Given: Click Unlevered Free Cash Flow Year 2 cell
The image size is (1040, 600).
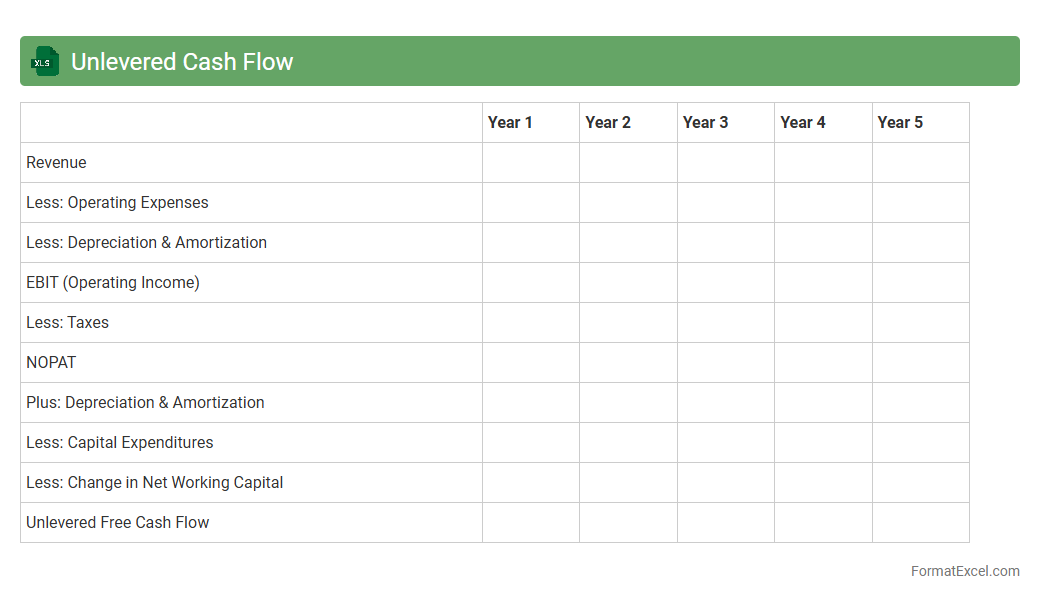Looking at the screenshot, I should [628, 523].
